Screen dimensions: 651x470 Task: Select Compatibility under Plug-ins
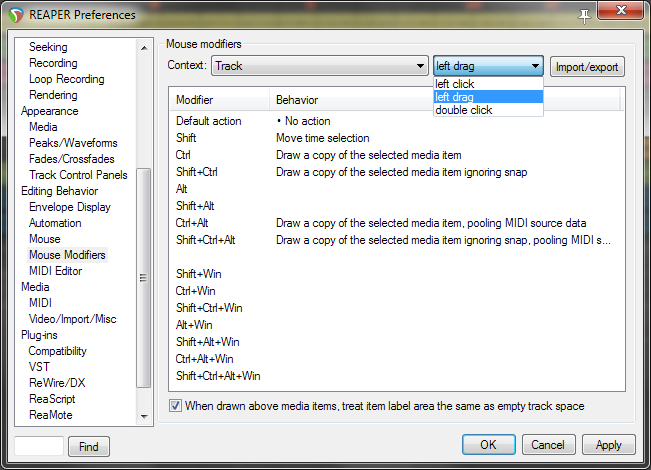click(58, 351)
